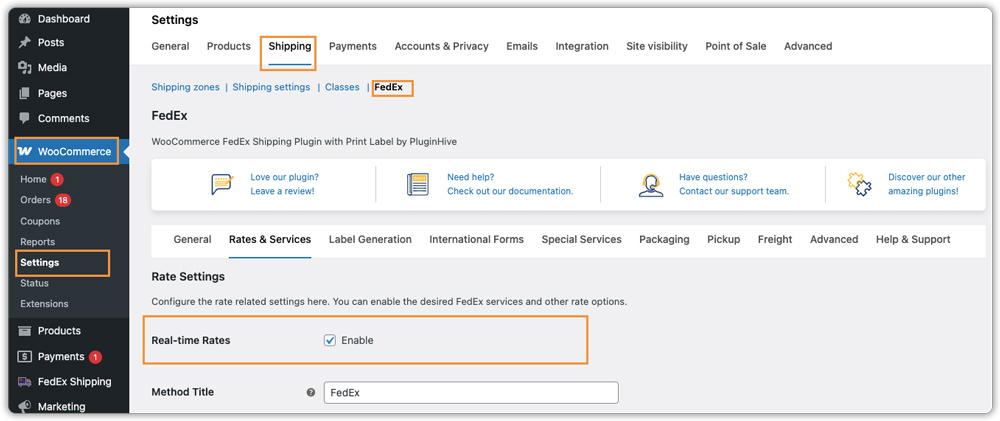The width and height of the screenshot is (1000, 421).
Task: Open the Payments settings tab
Action: pyautogui.click(x=353, y=46)
